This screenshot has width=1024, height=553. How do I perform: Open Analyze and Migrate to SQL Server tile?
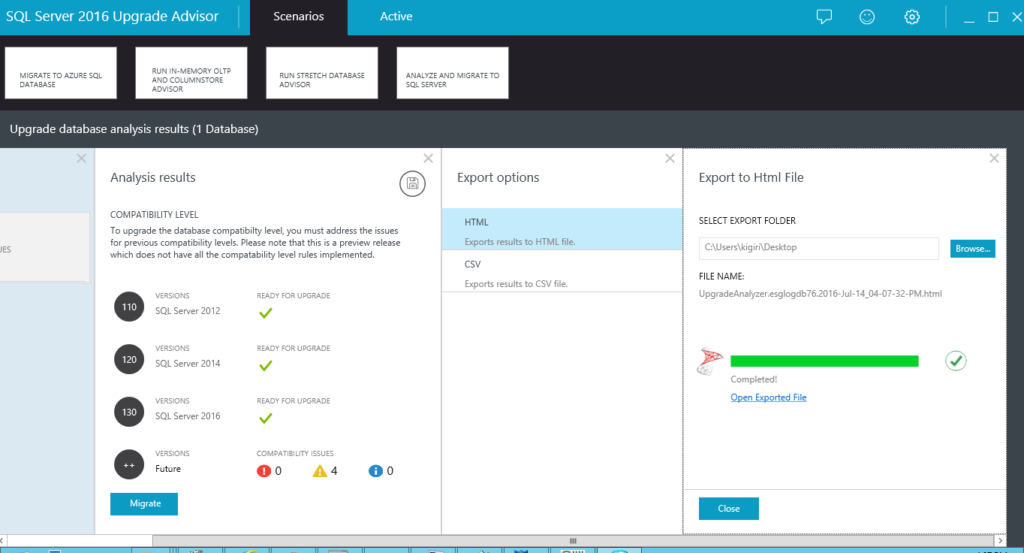pos(453,73)
